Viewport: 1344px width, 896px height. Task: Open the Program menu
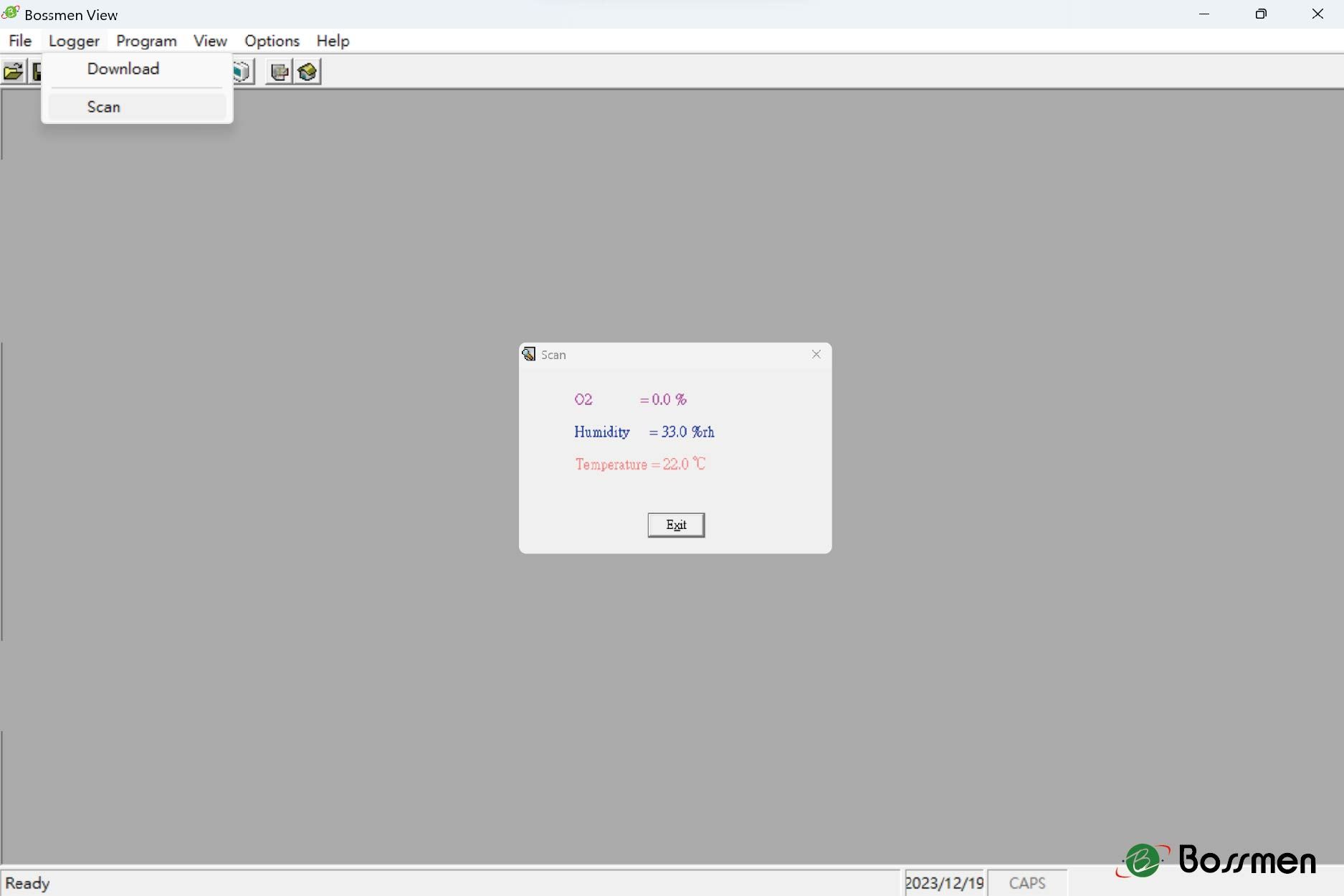[x=146, y=41]
